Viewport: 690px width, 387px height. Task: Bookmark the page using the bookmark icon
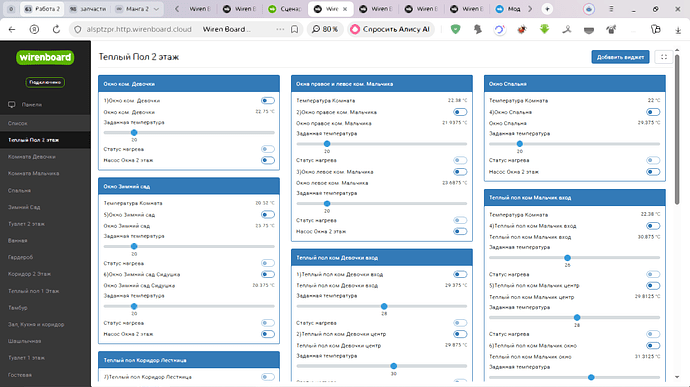click(294, 29)
